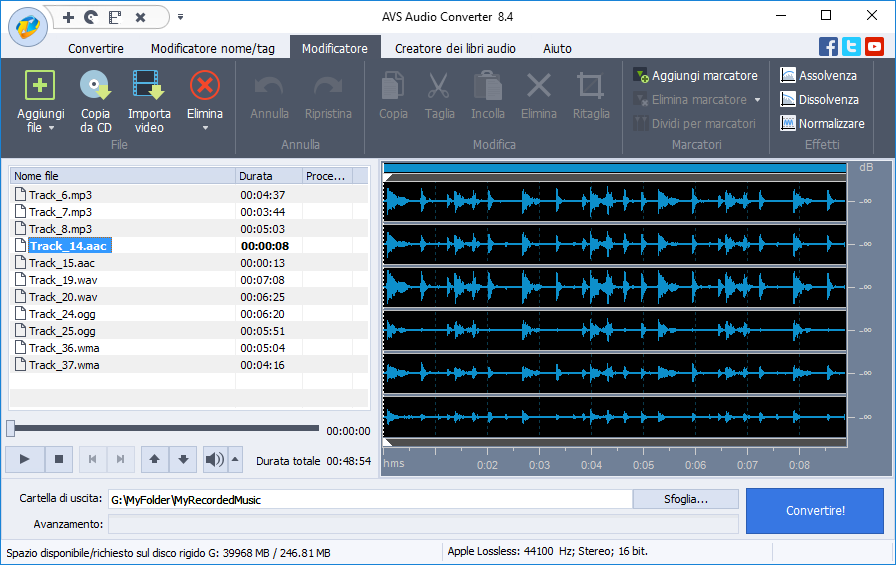The height and width of the screenshot is (565, 896).
Task: Click the Sfoglia... browse button
Action: [686, 499]
